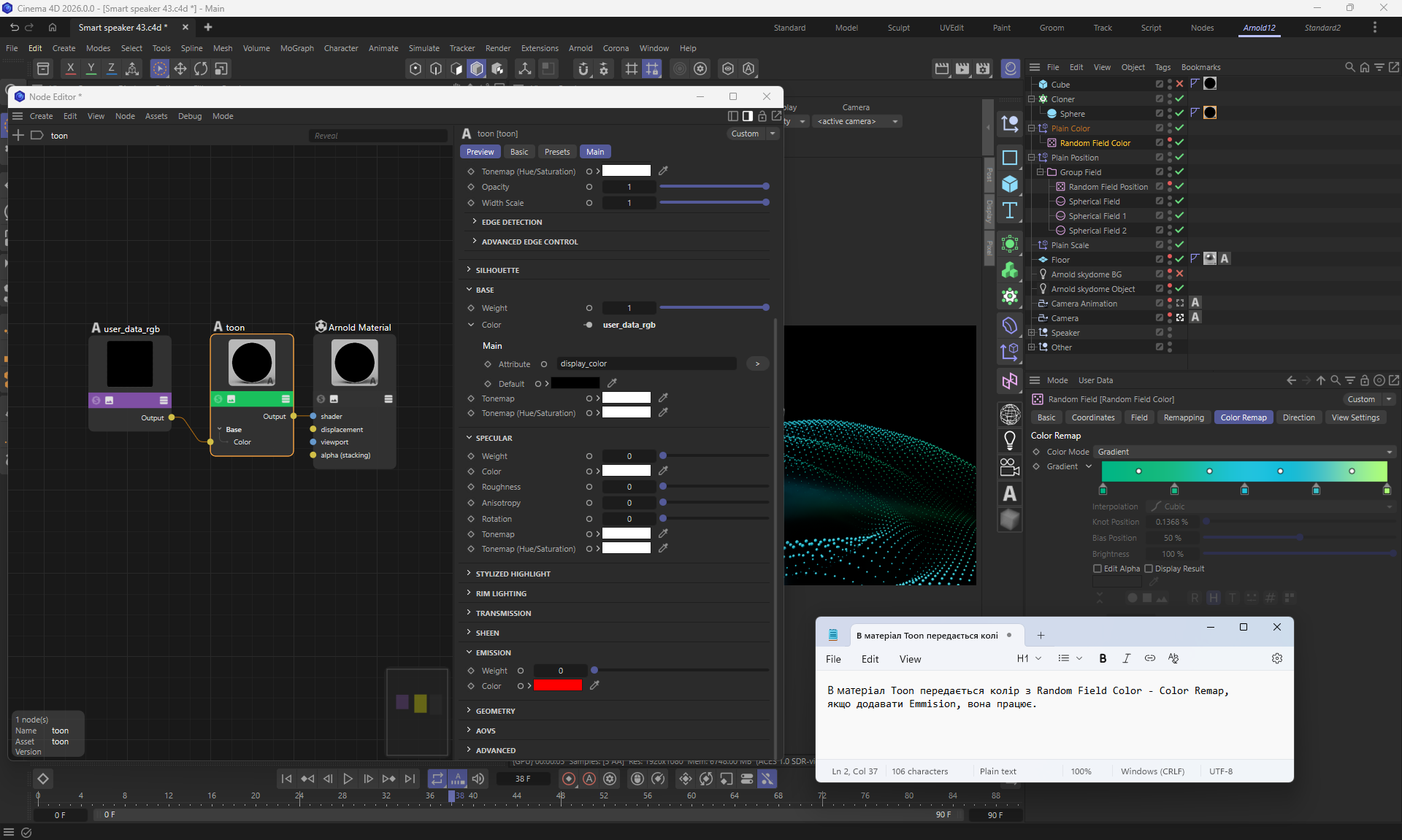The image size is (1402, 840).
Task: Click the eyedropper next to Emission Color
Action: (594, 685)
